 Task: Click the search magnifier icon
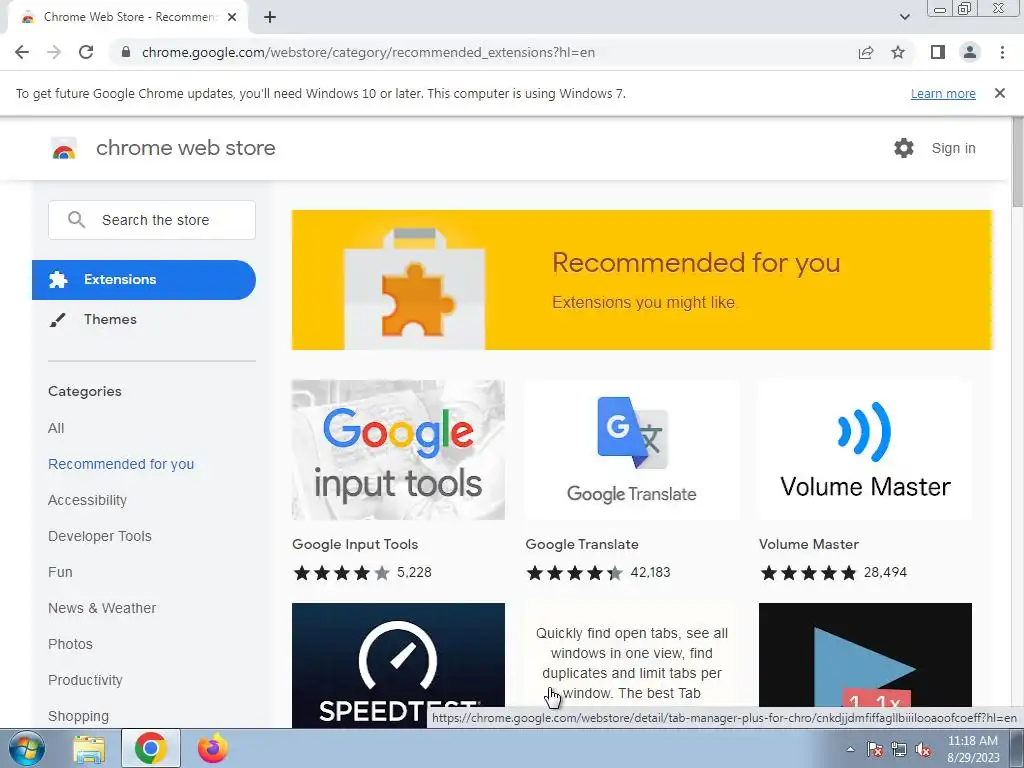tap(76, 219)
